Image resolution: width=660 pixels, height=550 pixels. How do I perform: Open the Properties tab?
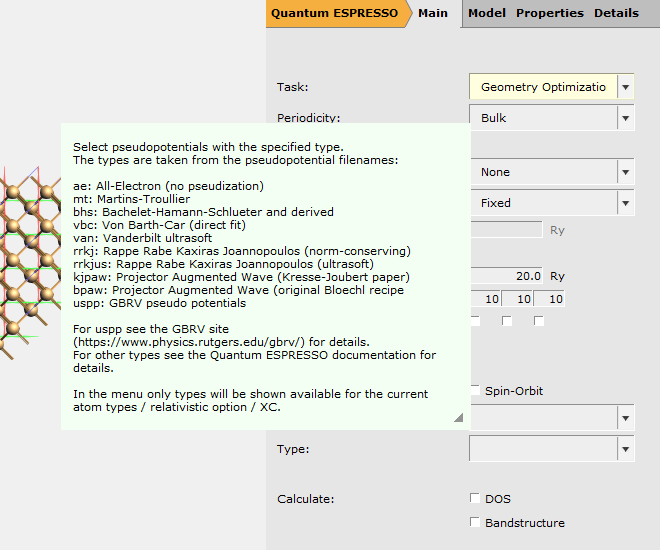[550, 13]
